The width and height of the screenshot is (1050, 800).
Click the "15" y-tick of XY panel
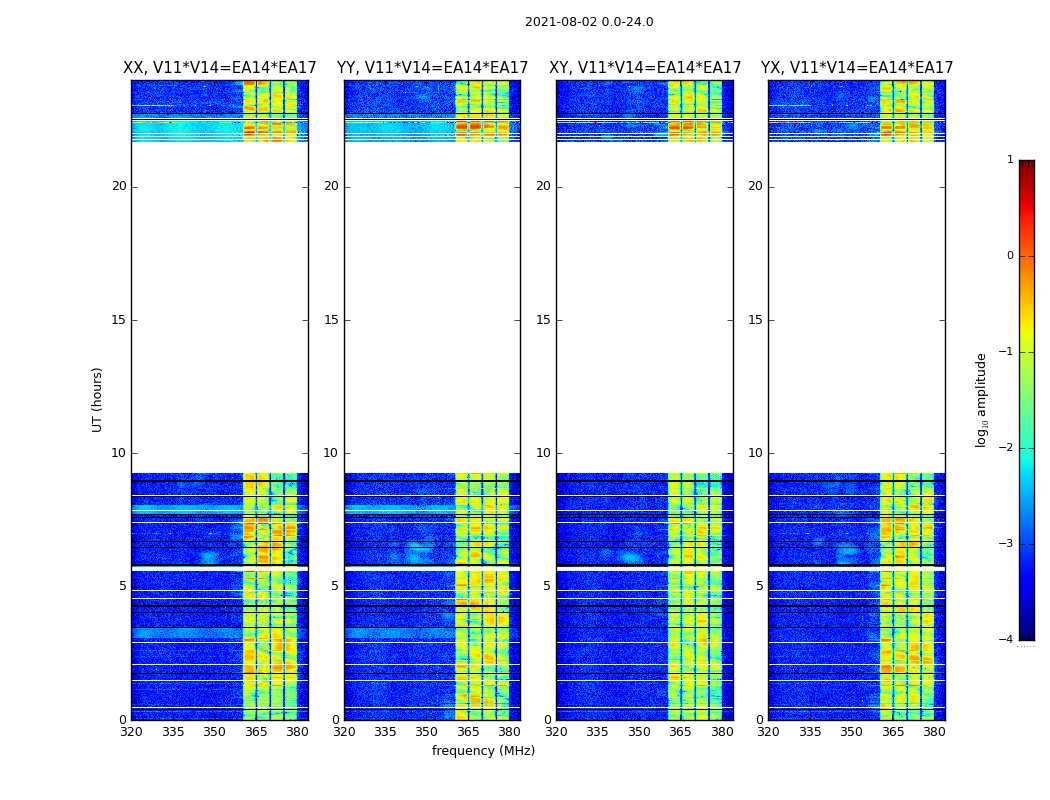click(544, 320)
